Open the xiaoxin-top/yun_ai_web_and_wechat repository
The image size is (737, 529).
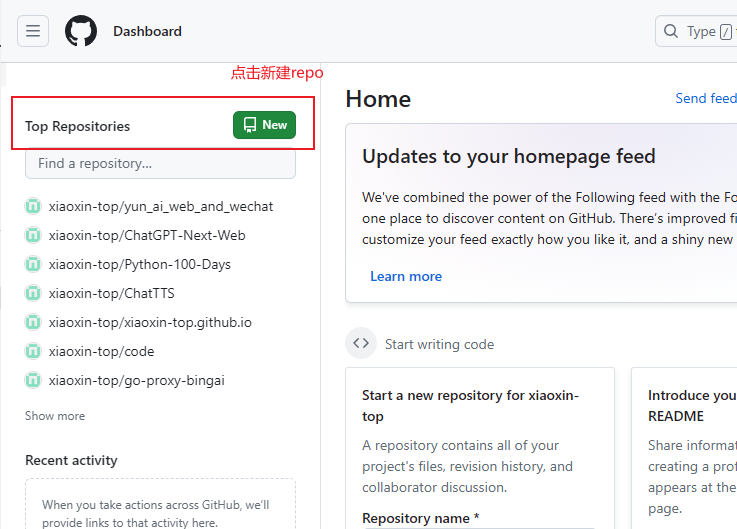[x=161, y=207]
